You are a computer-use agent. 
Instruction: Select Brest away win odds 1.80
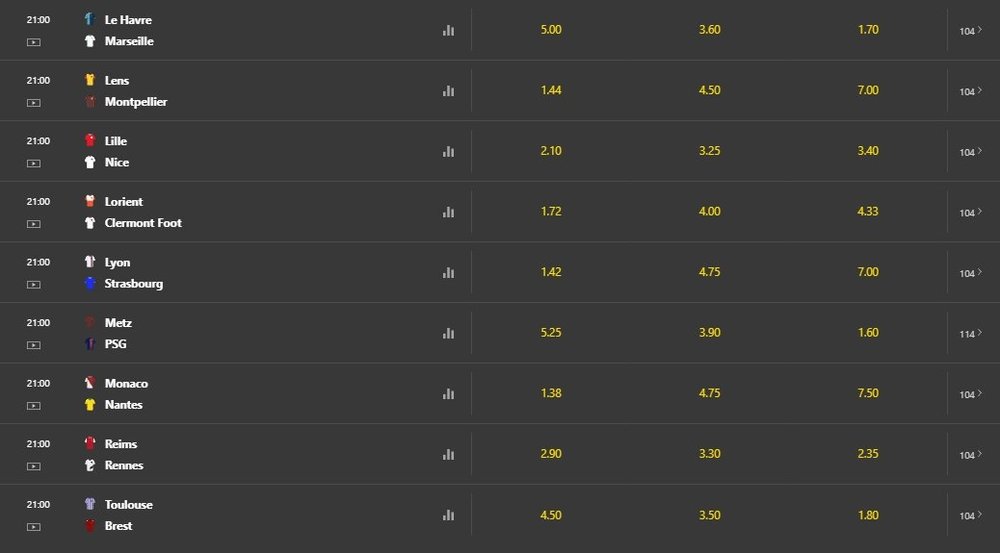point(868,515)
